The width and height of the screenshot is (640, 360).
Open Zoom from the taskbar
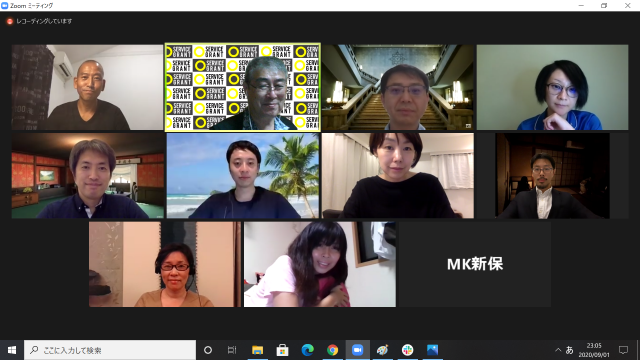(358, 350)
